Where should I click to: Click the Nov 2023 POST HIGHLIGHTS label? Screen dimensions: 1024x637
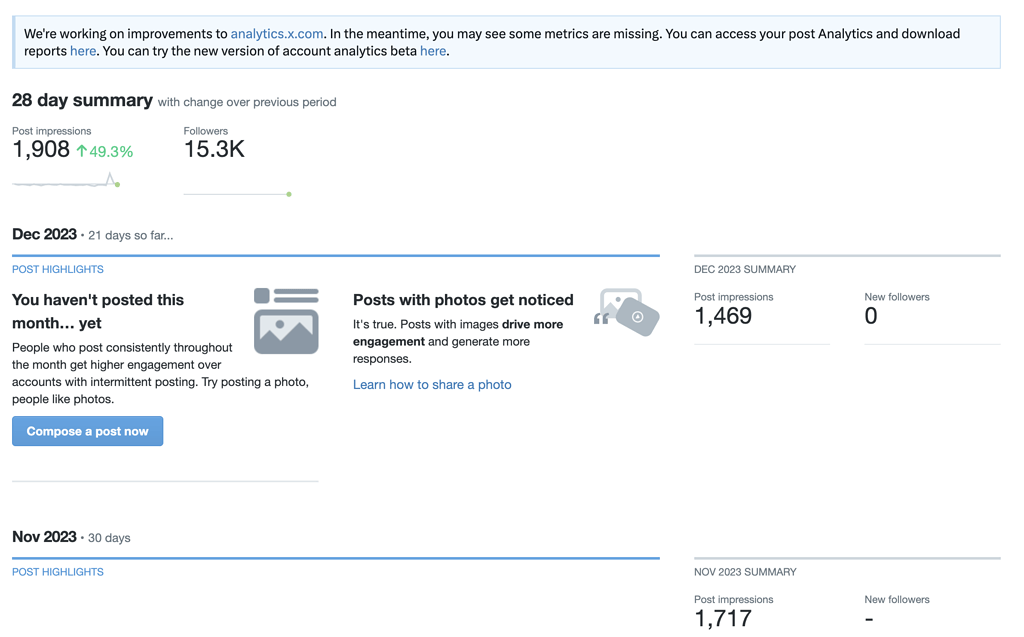click(x=58, y=572)
